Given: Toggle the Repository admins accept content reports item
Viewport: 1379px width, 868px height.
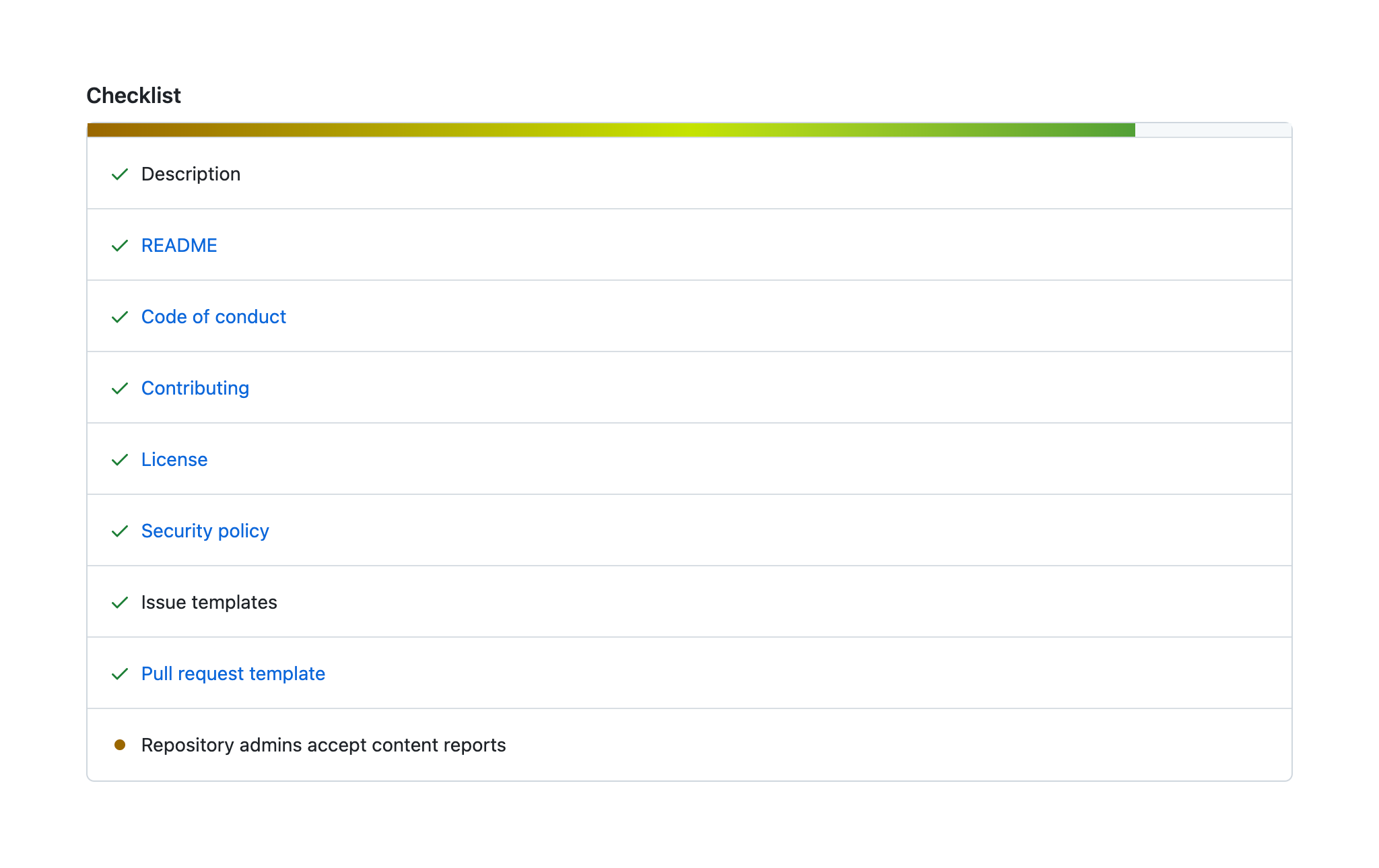Looking at the screenshot, I should (323, 745).
